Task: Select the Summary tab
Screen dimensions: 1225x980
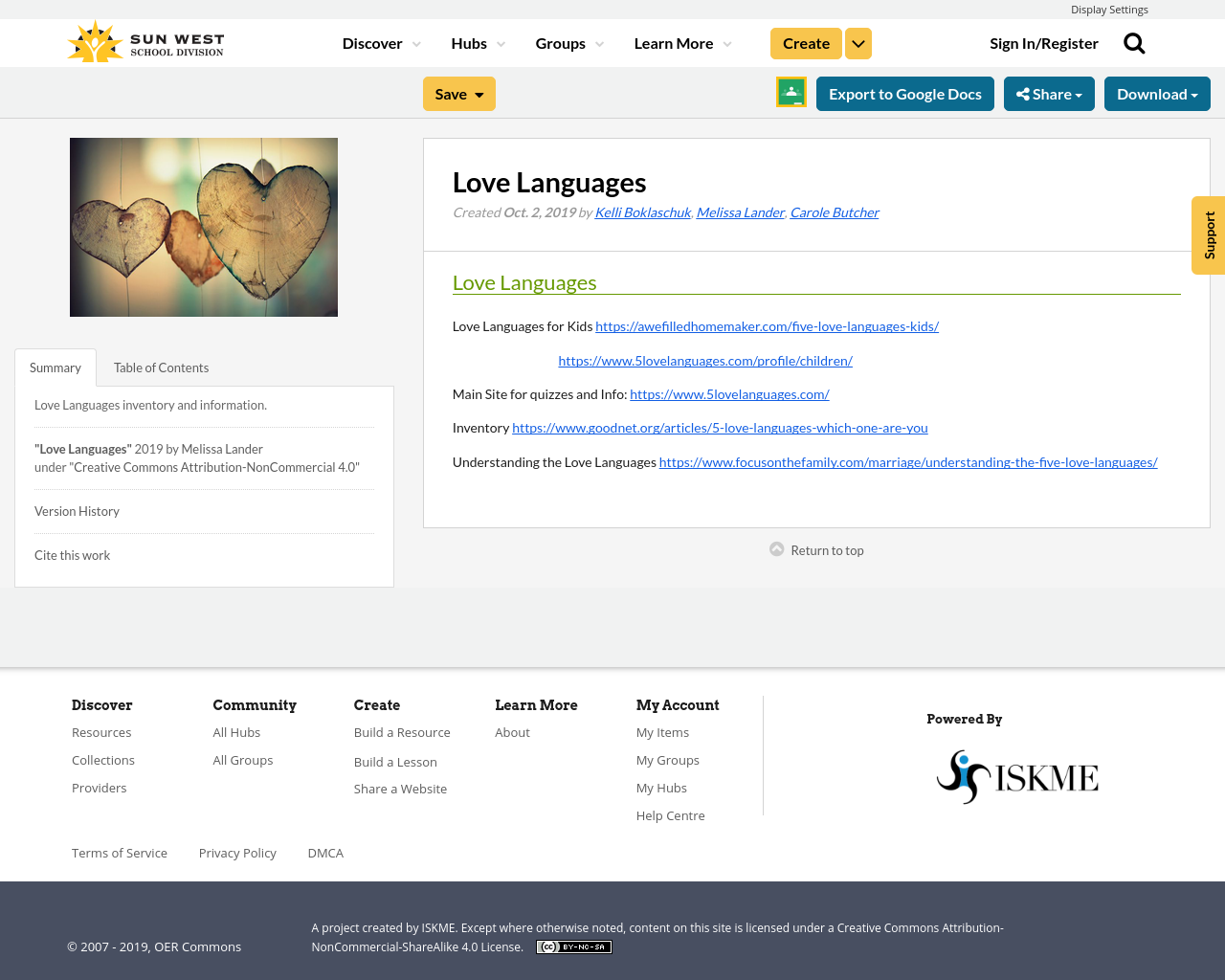Action: (55, 367)
